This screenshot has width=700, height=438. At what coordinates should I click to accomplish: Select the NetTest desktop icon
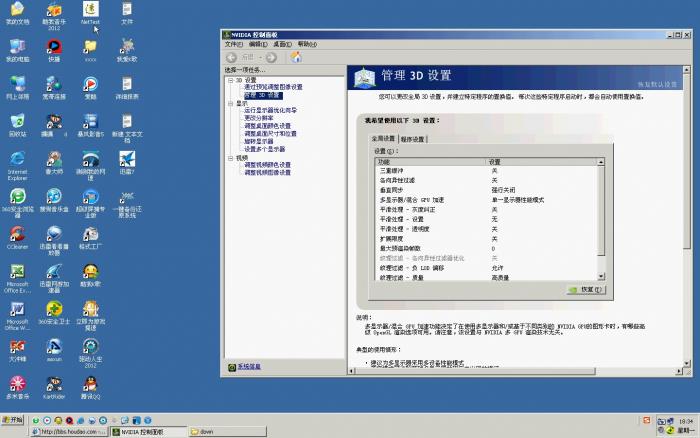point(91,13)
